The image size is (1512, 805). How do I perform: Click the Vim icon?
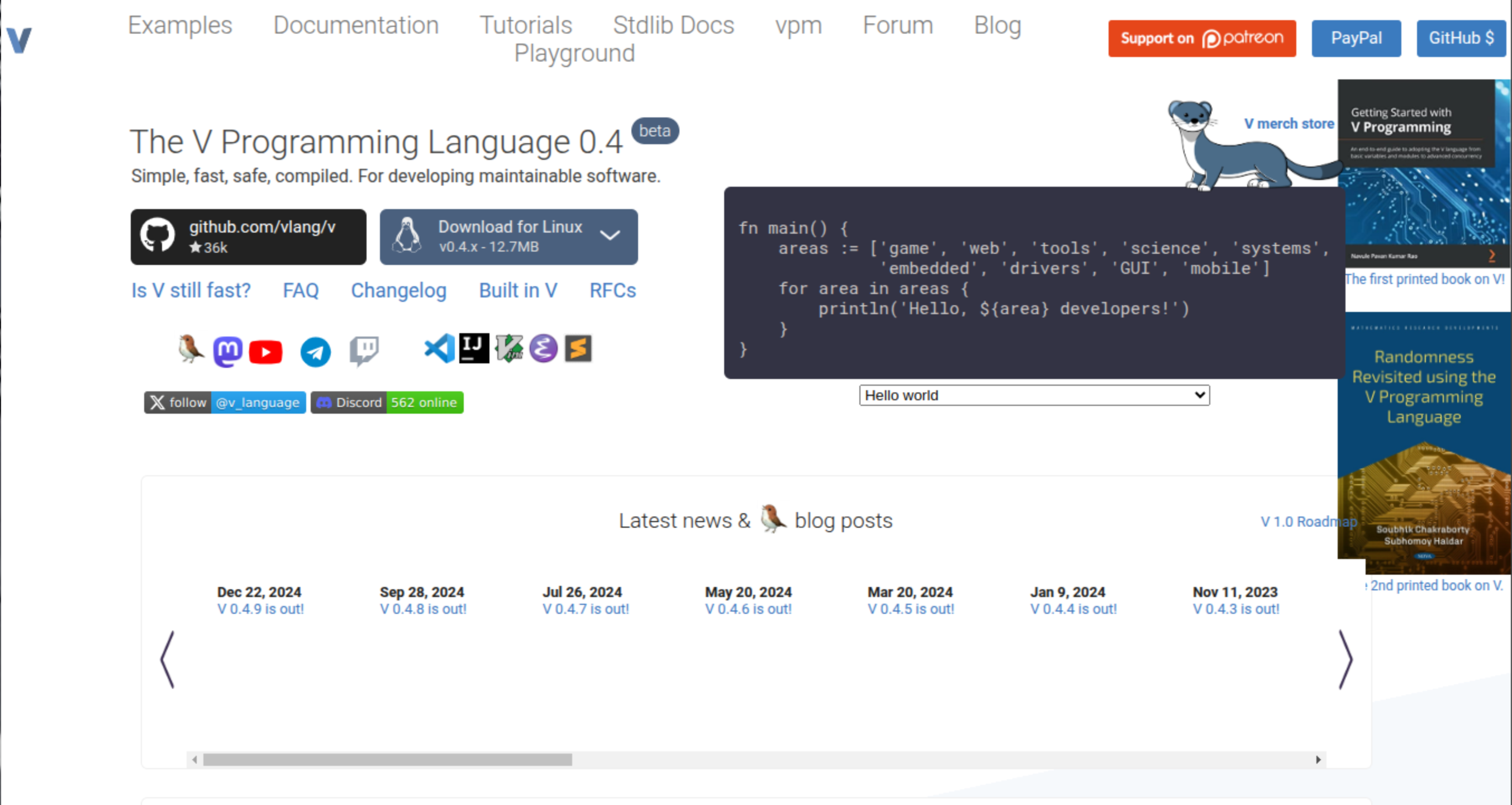(x=509, y=349)
